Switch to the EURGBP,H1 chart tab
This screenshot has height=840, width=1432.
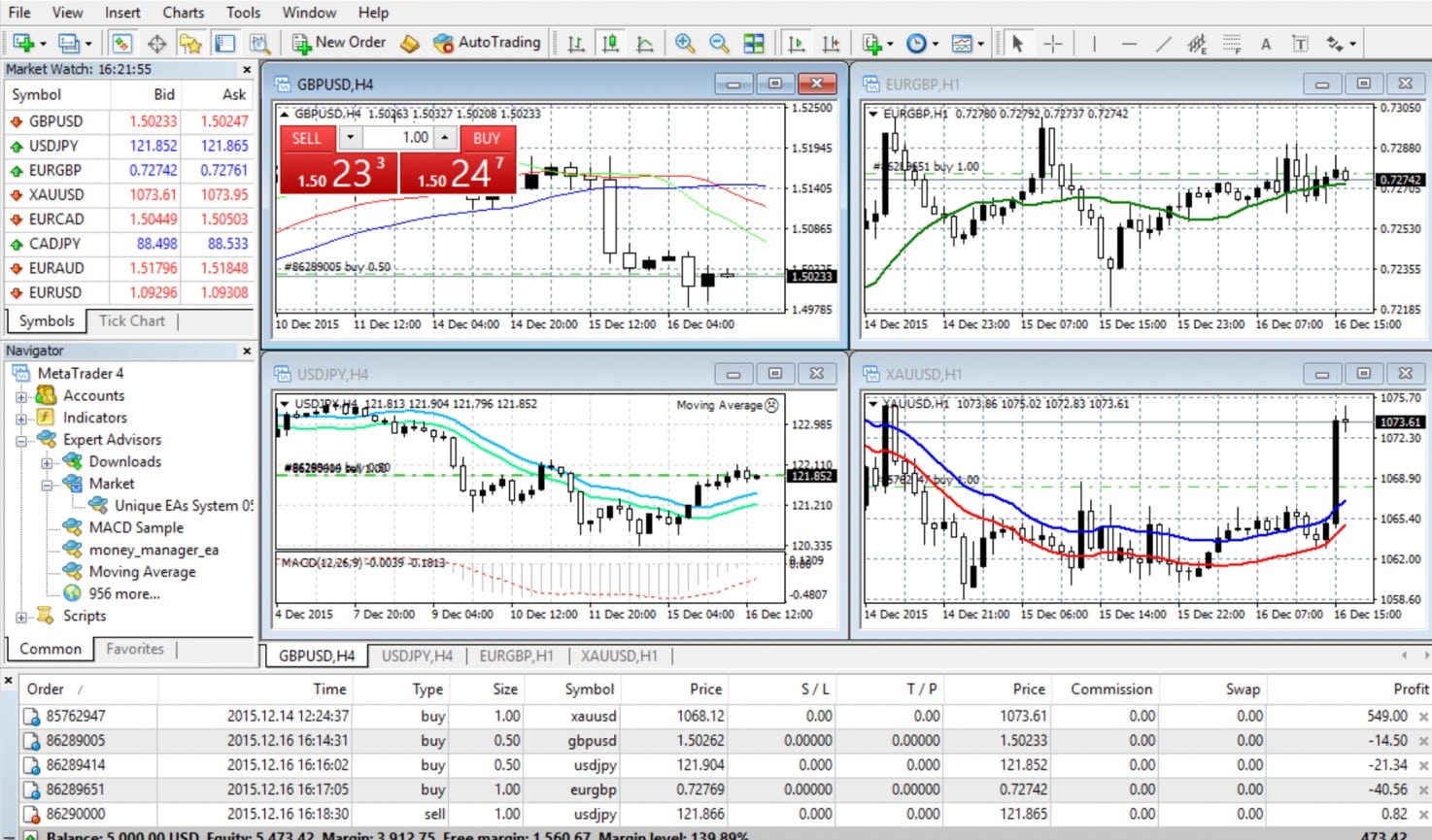click(516, 656)
